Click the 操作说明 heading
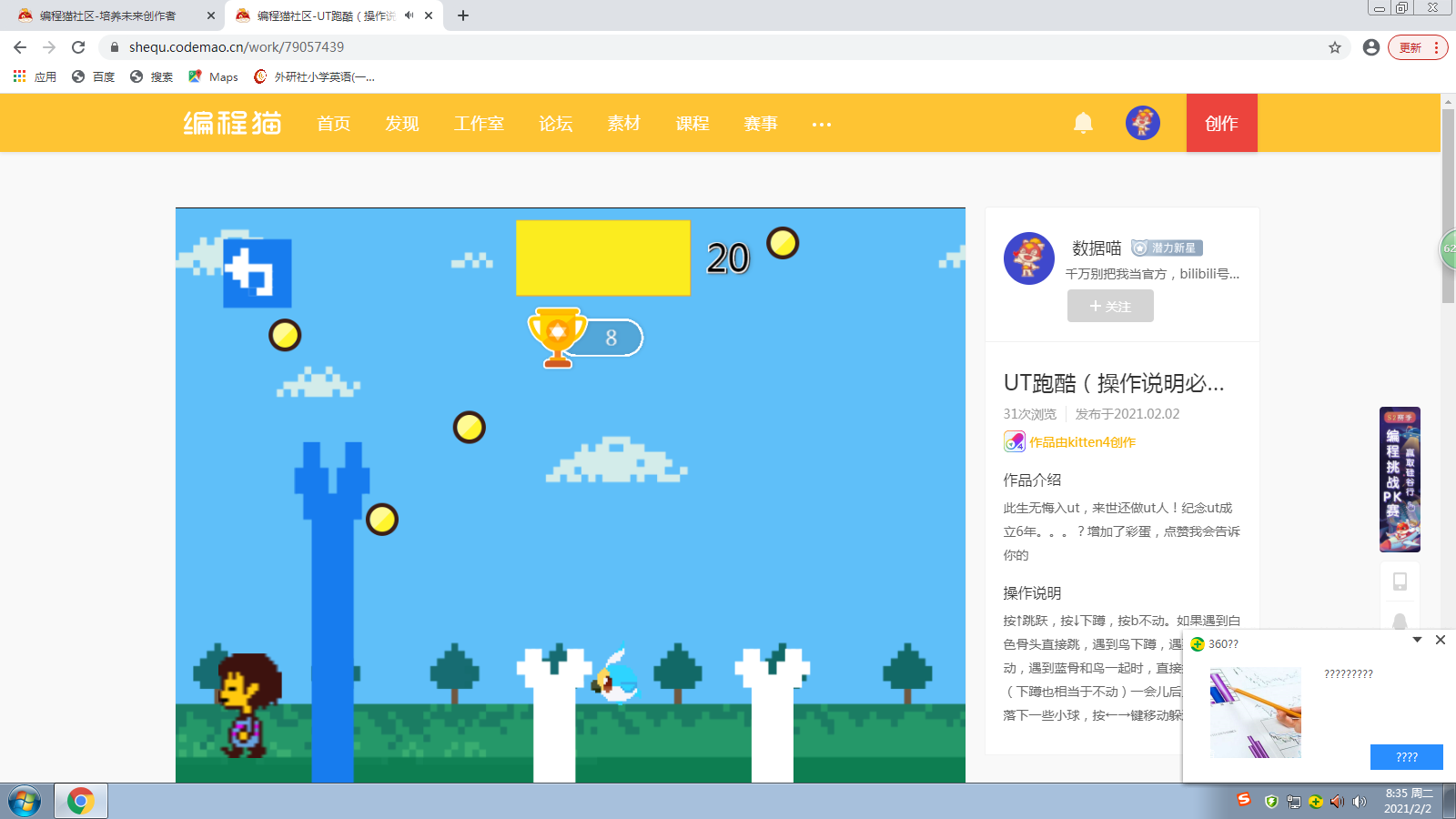 (x=1032, y=593)
